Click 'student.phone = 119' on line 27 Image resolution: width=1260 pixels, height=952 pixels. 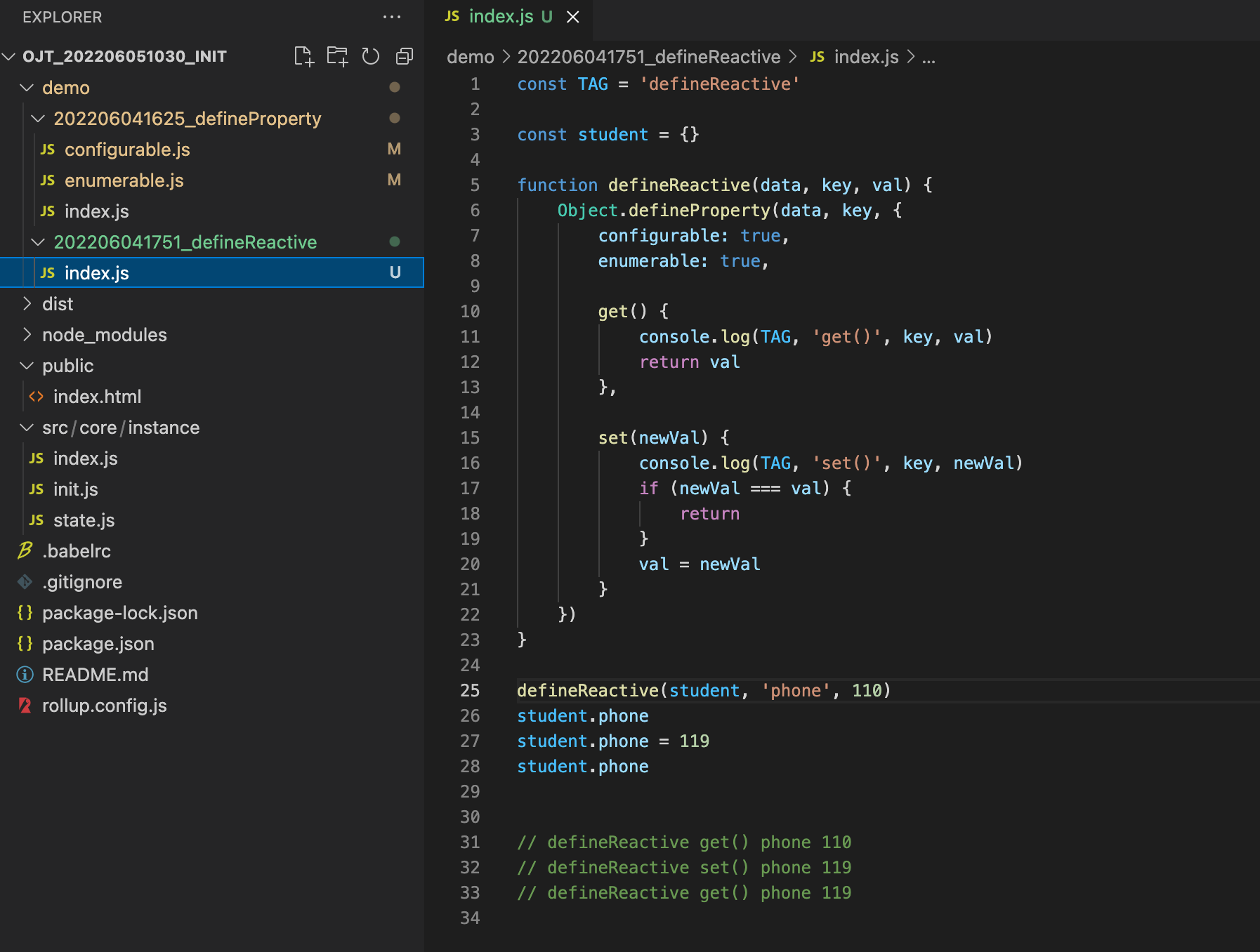click(x=613, y=741)
